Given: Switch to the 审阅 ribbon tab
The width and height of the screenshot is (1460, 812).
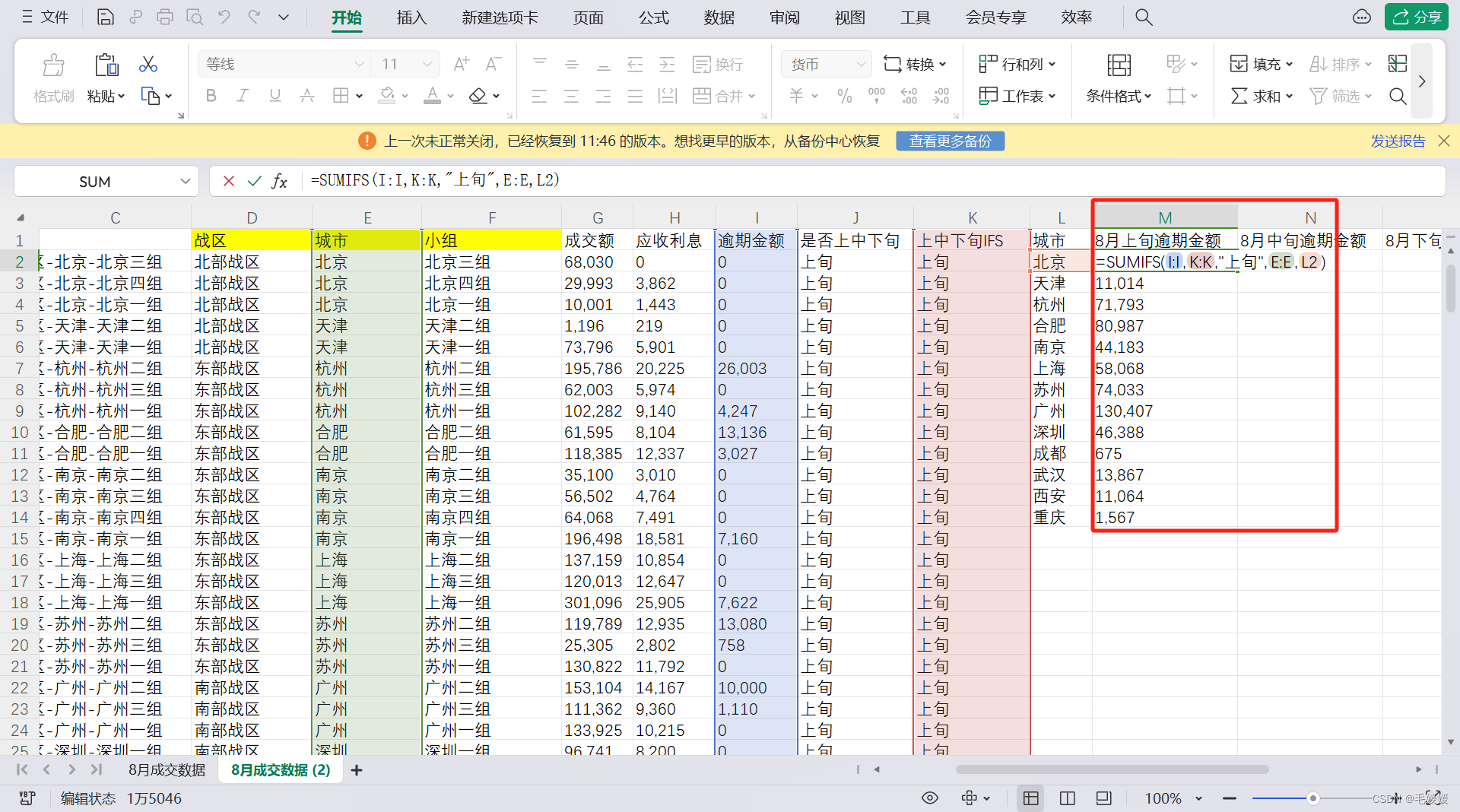Looking at the screenshot, I should 785,17.
